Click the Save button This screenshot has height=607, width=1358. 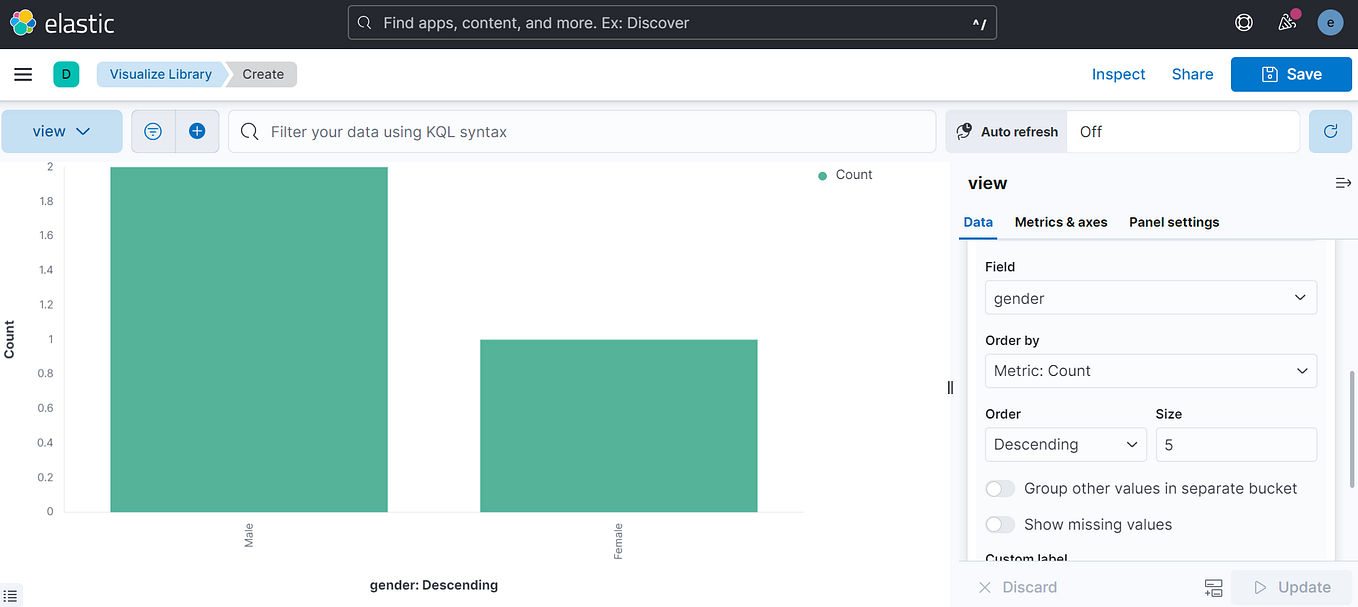[1291, 74]
